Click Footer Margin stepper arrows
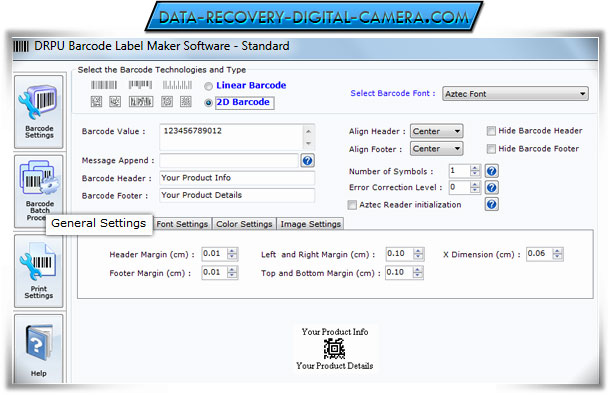 pyautogui.click(x=232, y=272)
